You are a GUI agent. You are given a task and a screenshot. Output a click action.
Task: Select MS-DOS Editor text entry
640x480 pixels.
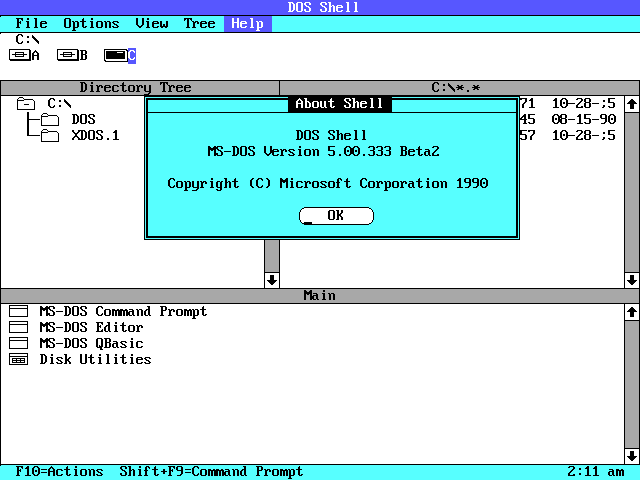(x=91, y=327)
